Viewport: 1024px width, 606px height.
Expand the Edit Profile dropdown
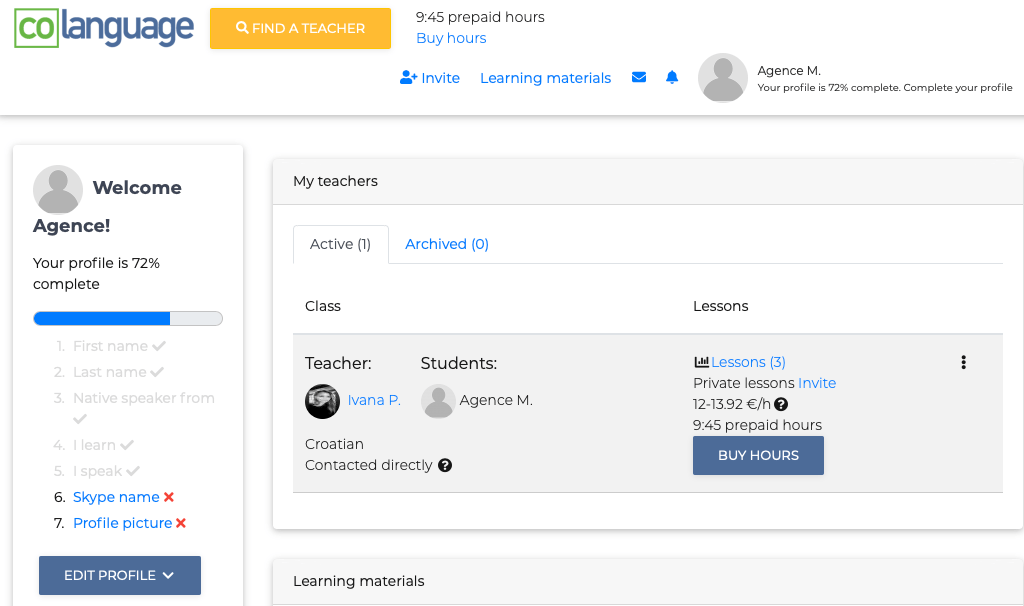pyautogui.click(x=120, y=575)
